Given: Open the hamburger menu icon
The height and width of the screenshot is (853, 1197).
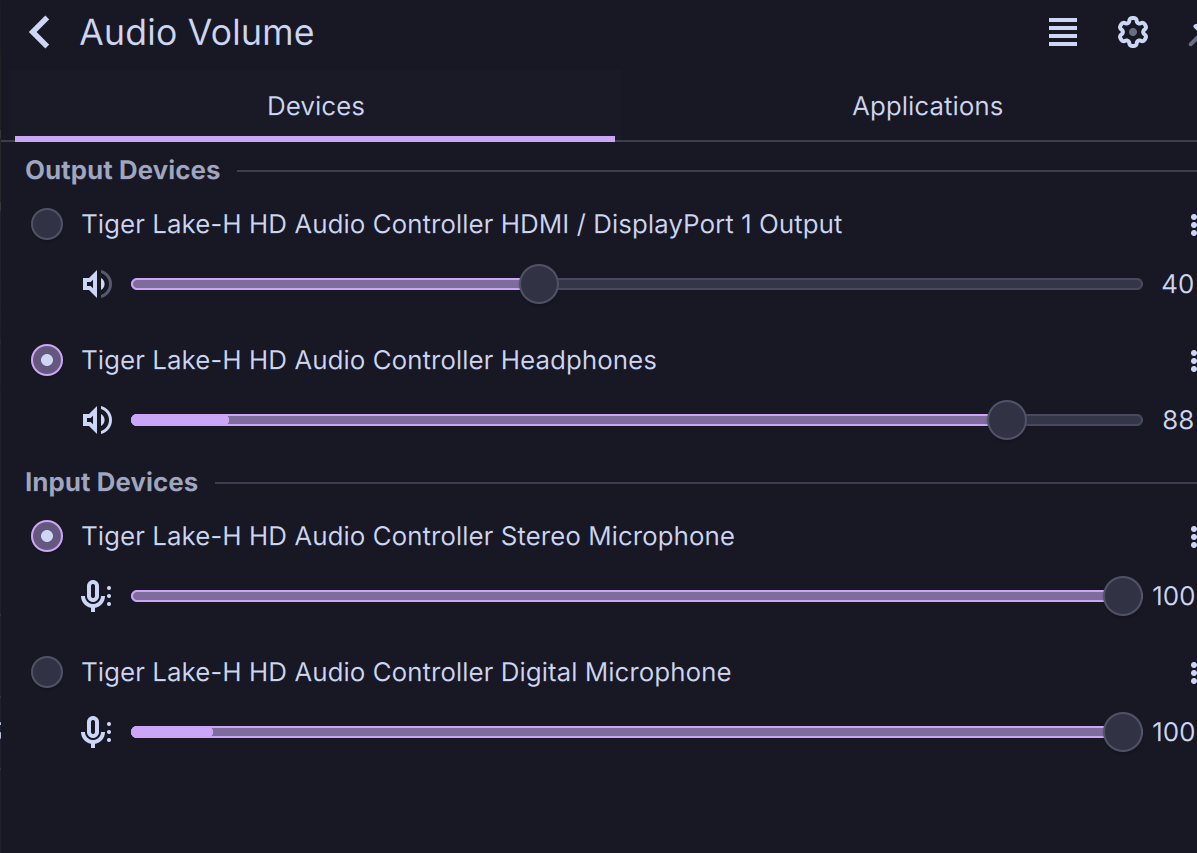Looking at the screenshot, I should click(x=1062, y=33).
